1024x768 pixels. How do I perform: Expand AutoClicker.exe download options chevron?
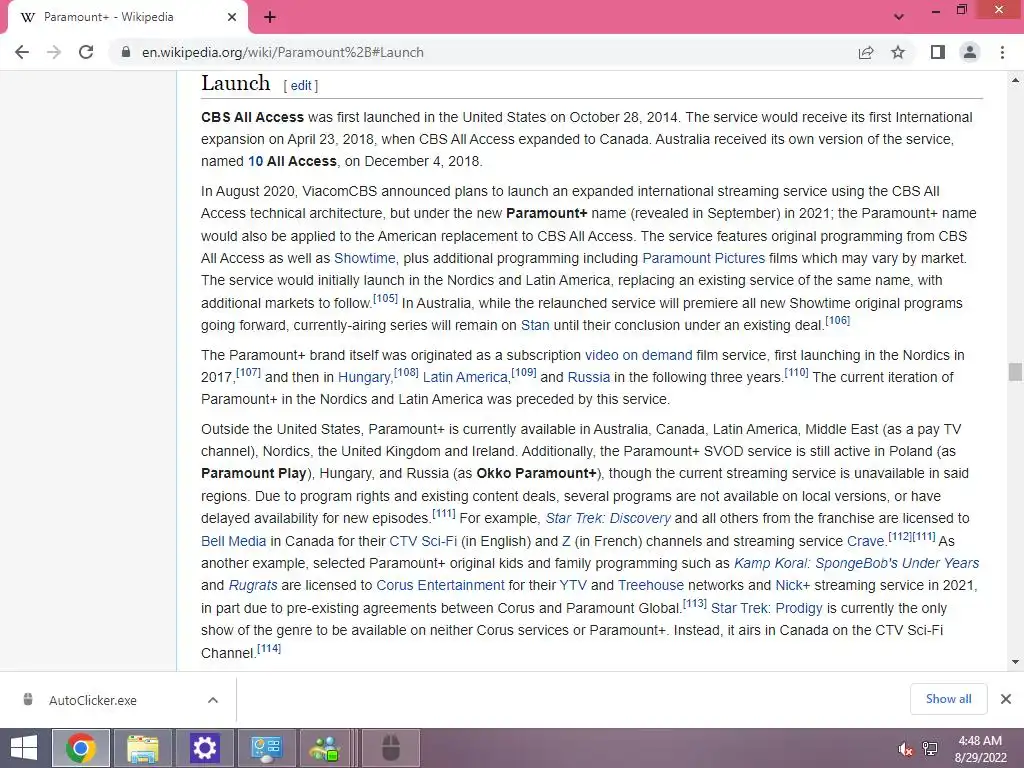coord(213,700)
